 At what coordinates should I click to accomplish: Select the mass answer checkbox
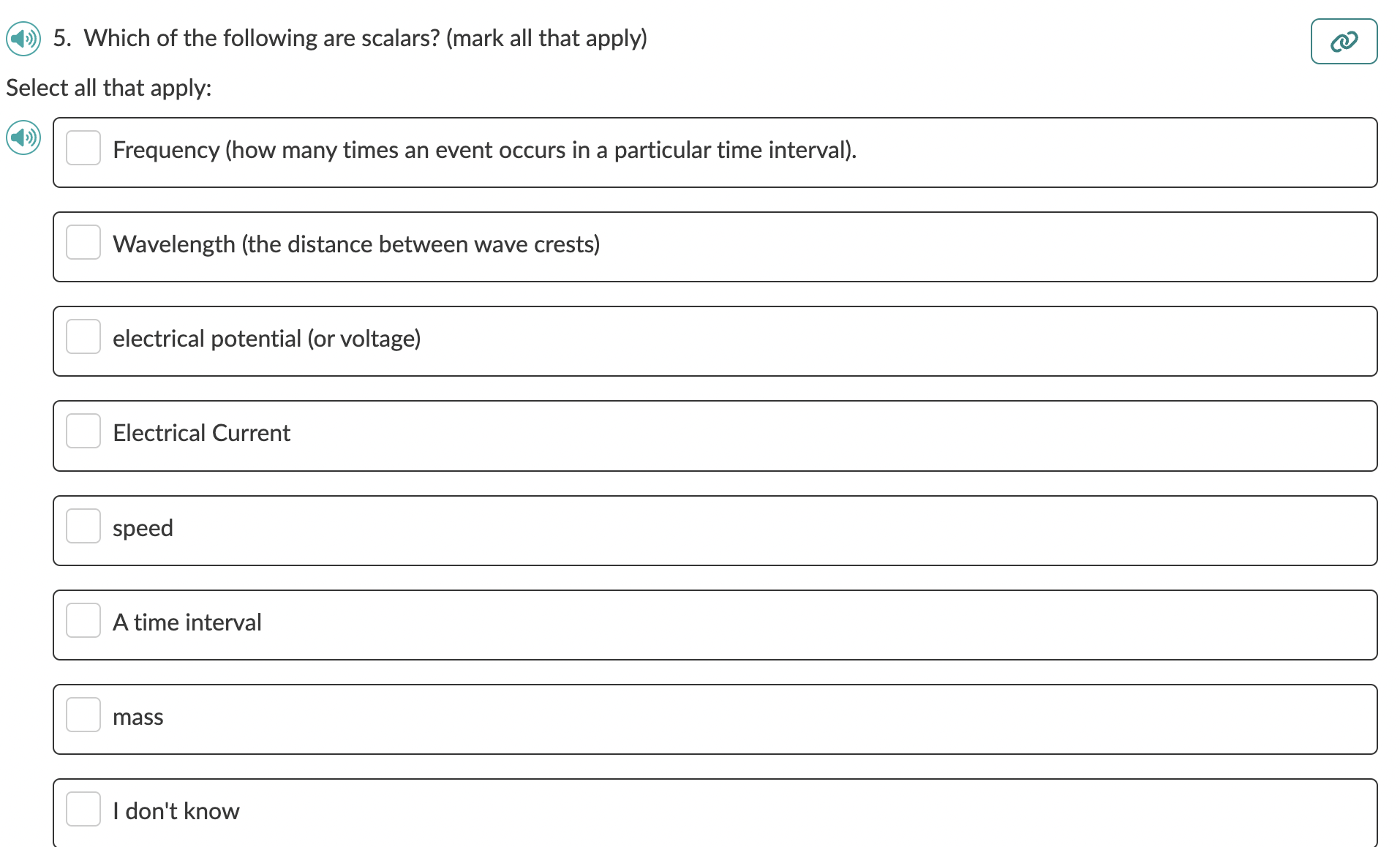click(x=83, y=715)
